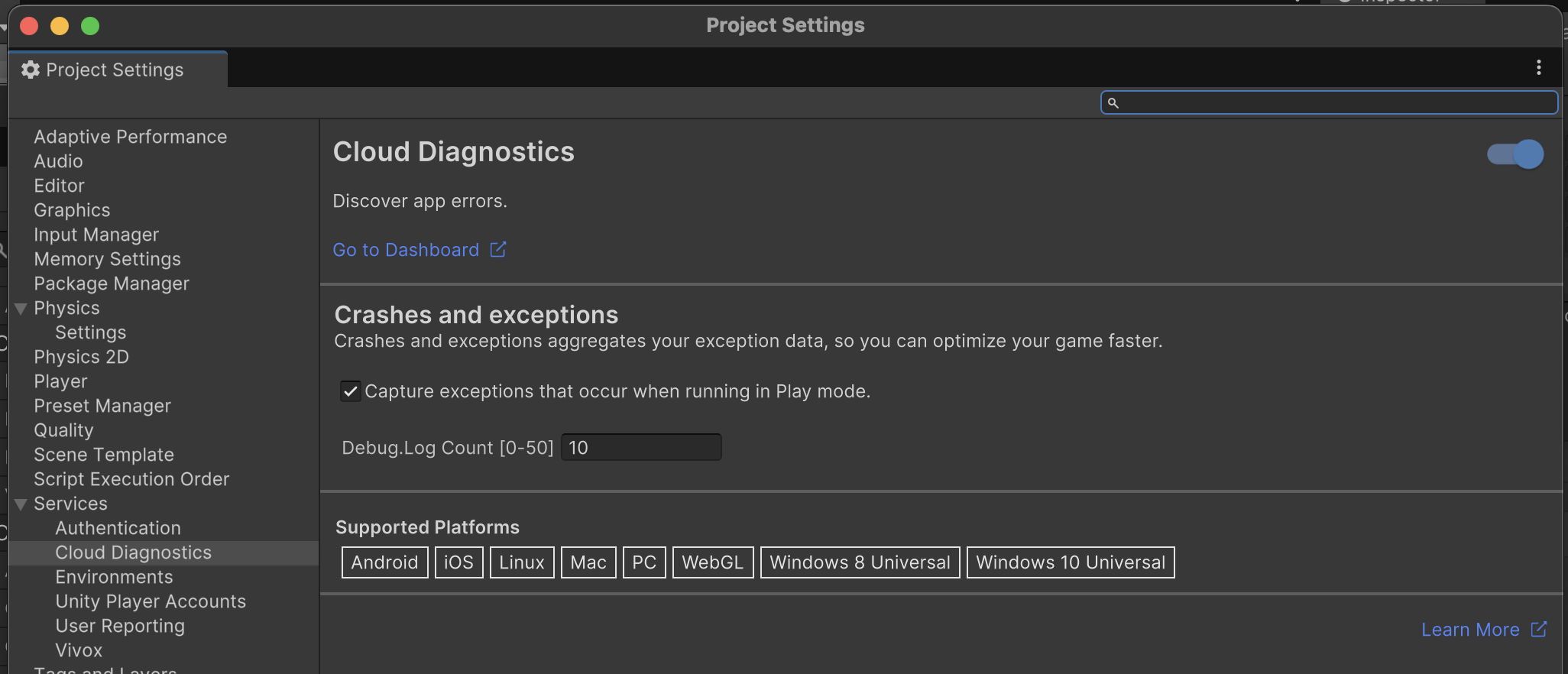The image size is (1568, 674).
Task: Click the external link icon beside Learn More
Action: point(1539,629)
